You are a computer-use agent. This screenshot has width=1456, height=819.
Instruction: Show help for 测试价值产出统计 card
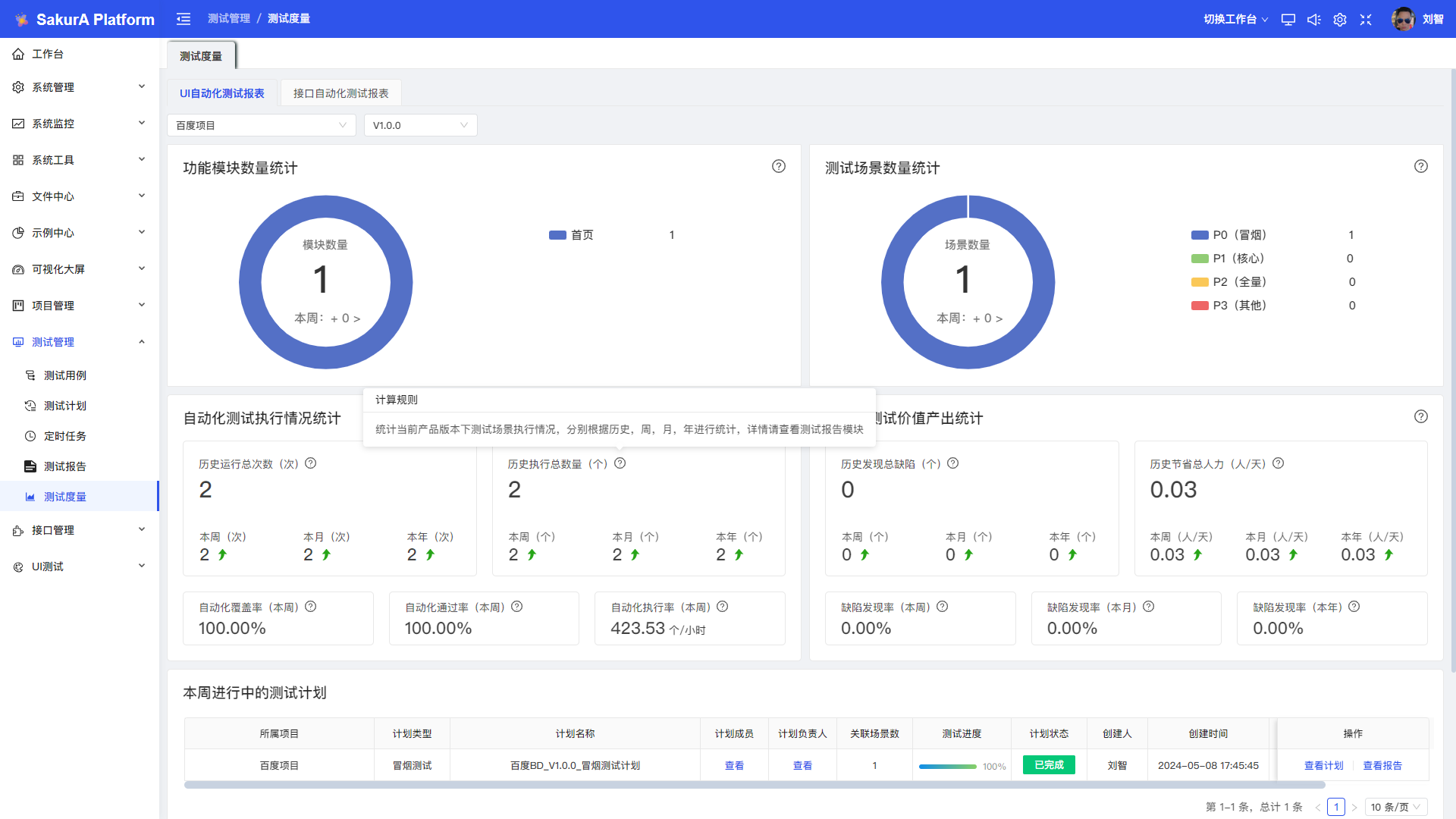pos(1421,416)
